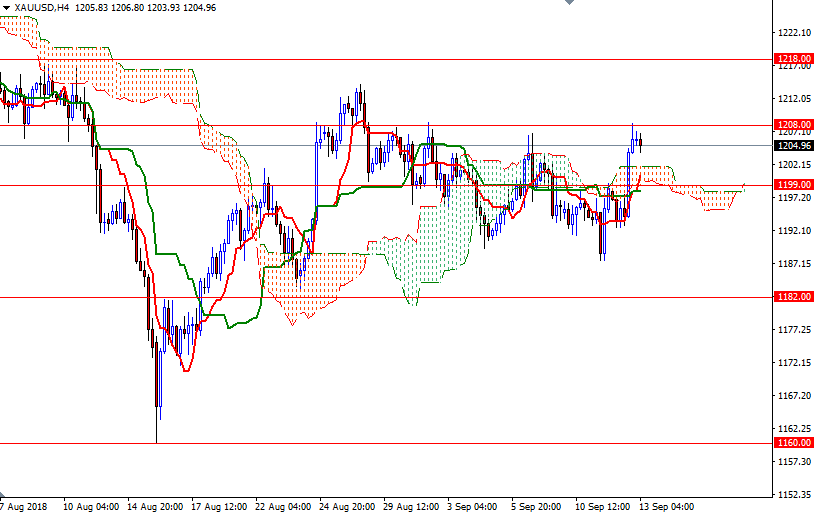Click the 1187.15 price scale value
The width and height of the screenshot is (814, 514).
tap(793, 264)
